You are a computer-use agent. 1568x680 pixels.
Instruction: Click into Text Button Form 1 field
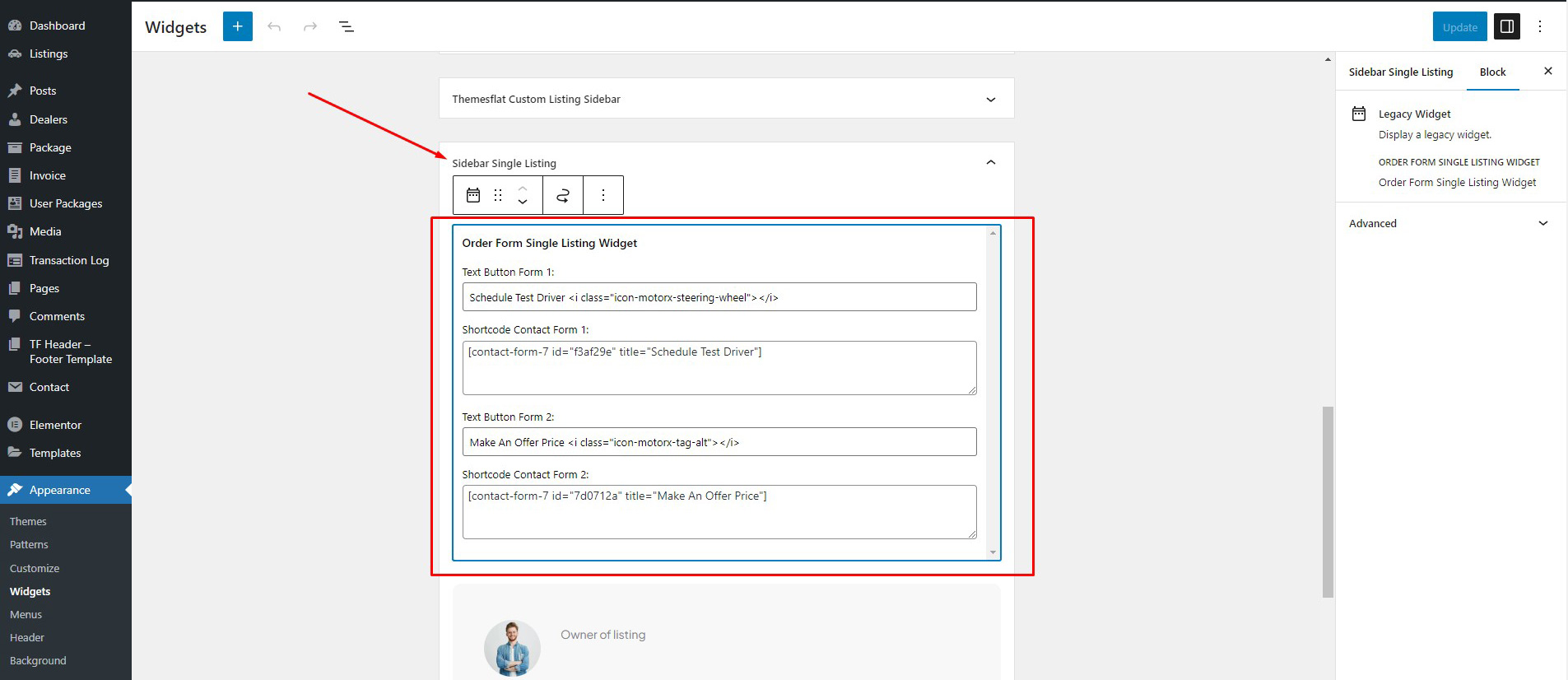point(719,297)
